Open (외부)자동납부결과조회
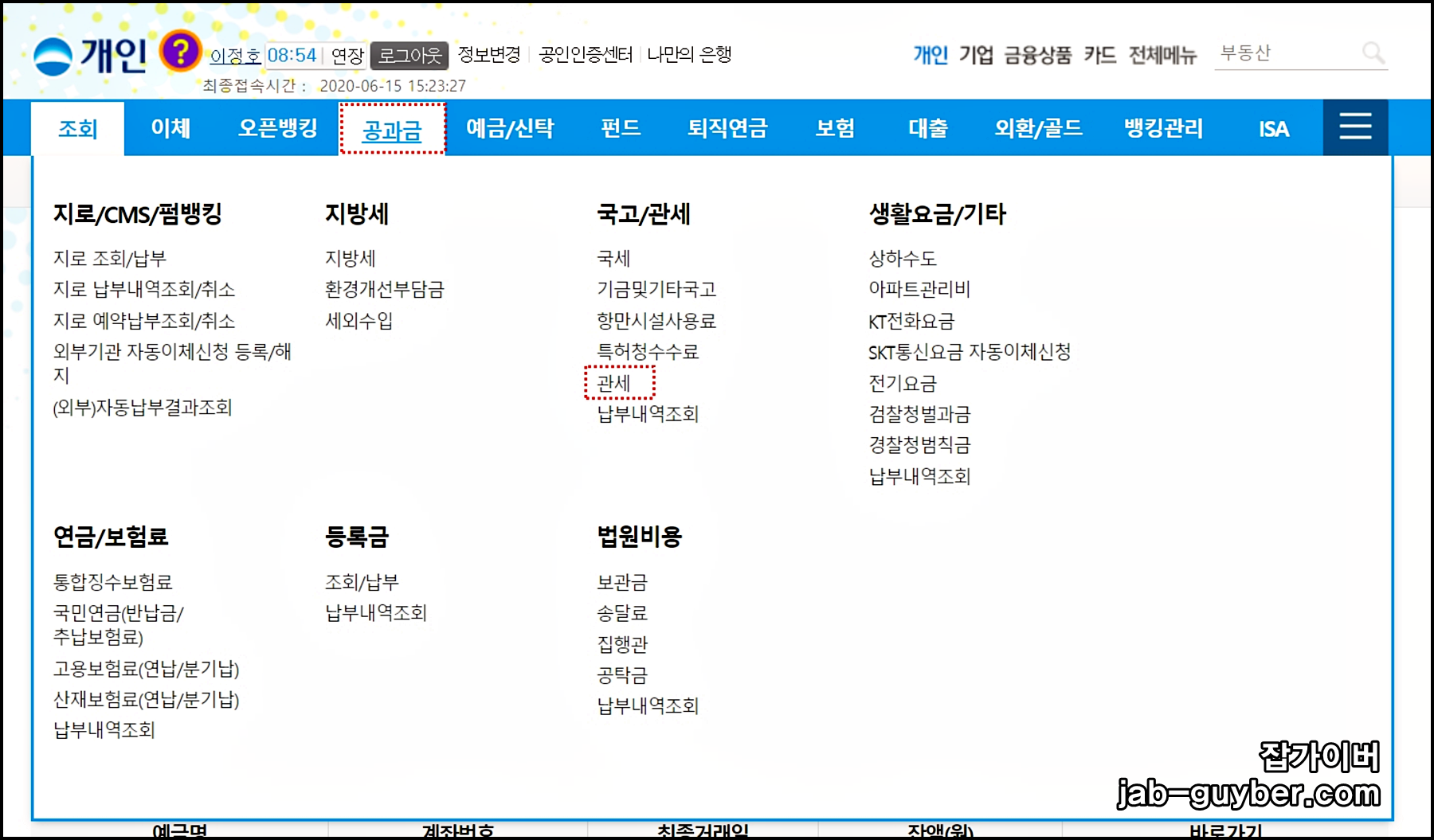 pos(143,408)
